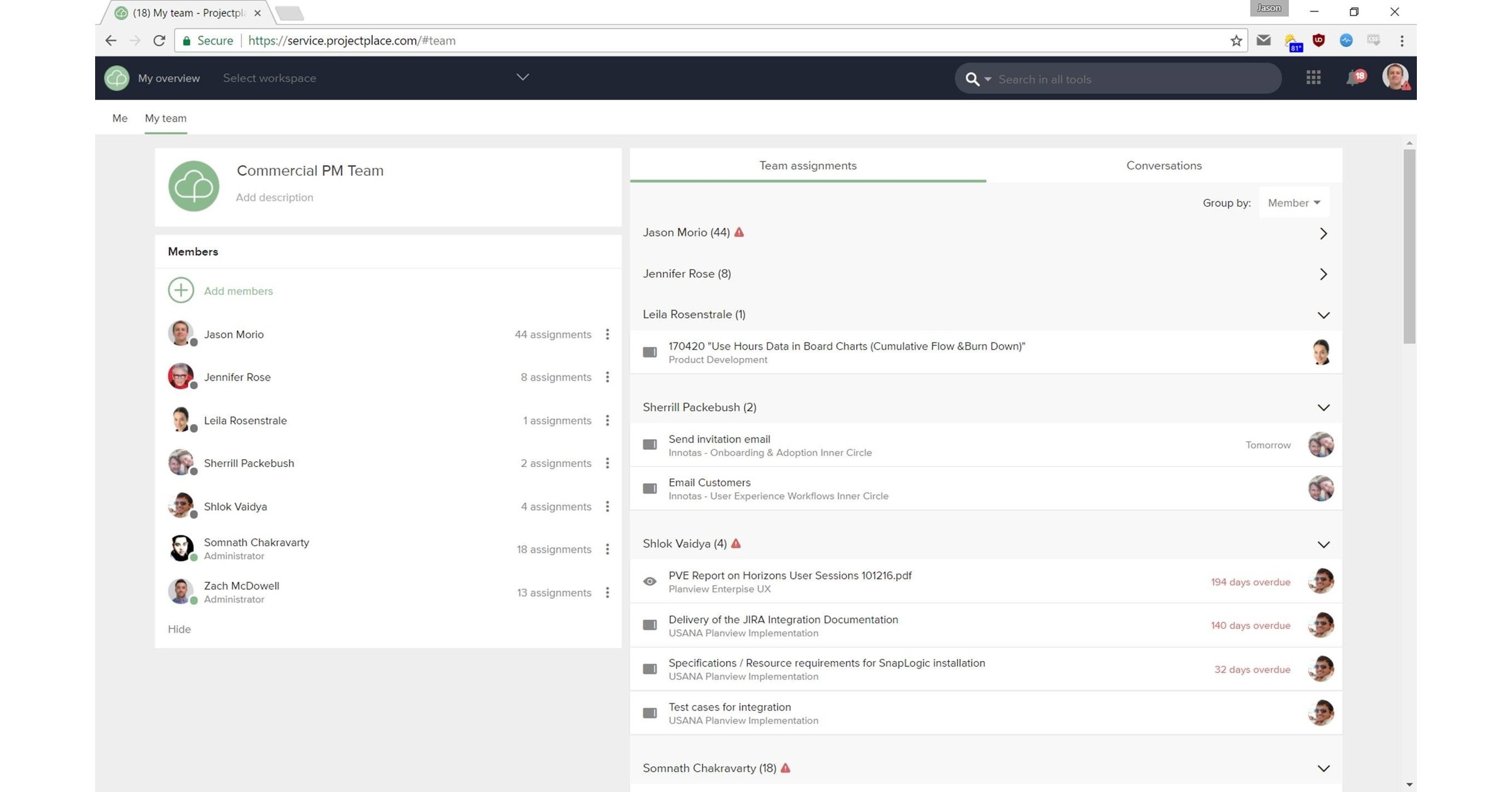This screenshot has width=1512, height=792.
Task: Open the Select workspace picker
Action: coord(270,77)
